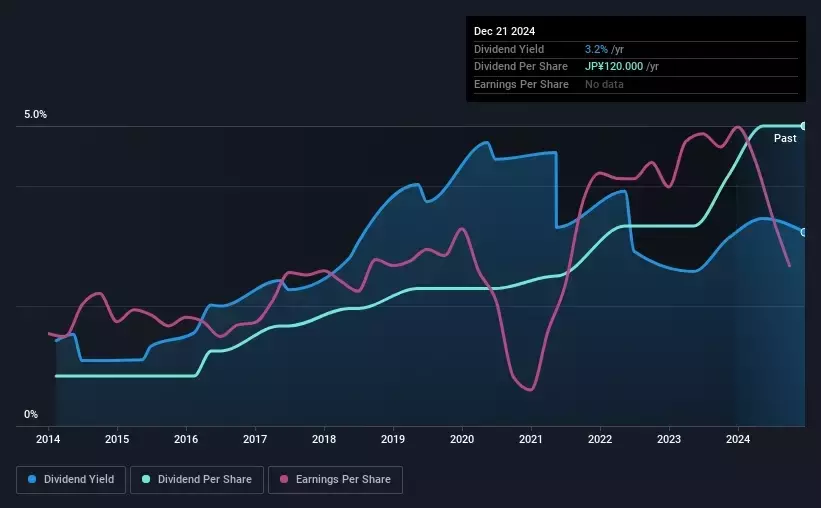This screenshot has height=508, width=821.
Task: Click the 2020 label on the time axis
Action: 462,439
